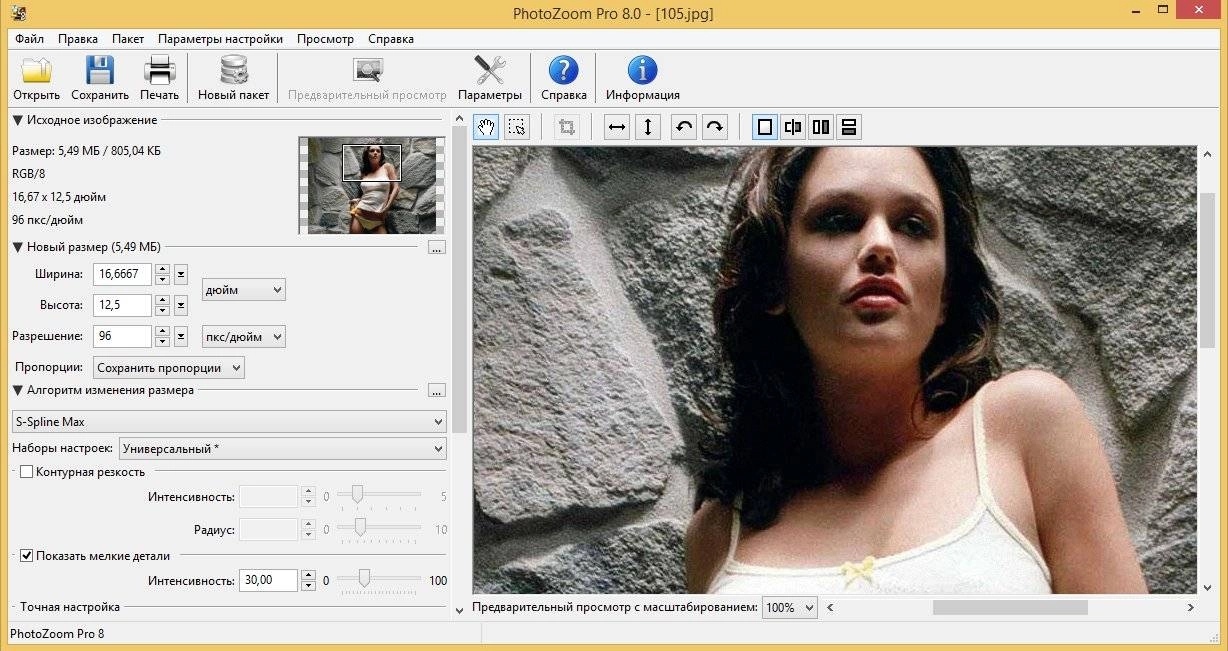The width and height of the screenshot is (1228, 651).
Task: Click the Разрешение value field
Action: pos(122,336)
